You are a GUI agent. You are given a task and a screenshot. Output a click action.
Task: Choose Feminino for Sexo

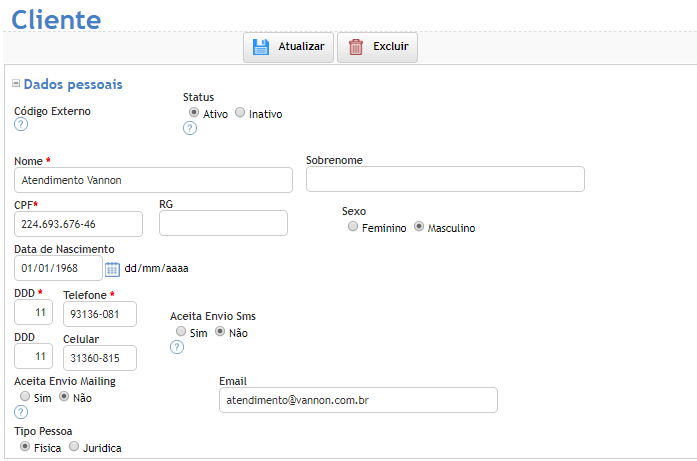[x=353, y=226]
